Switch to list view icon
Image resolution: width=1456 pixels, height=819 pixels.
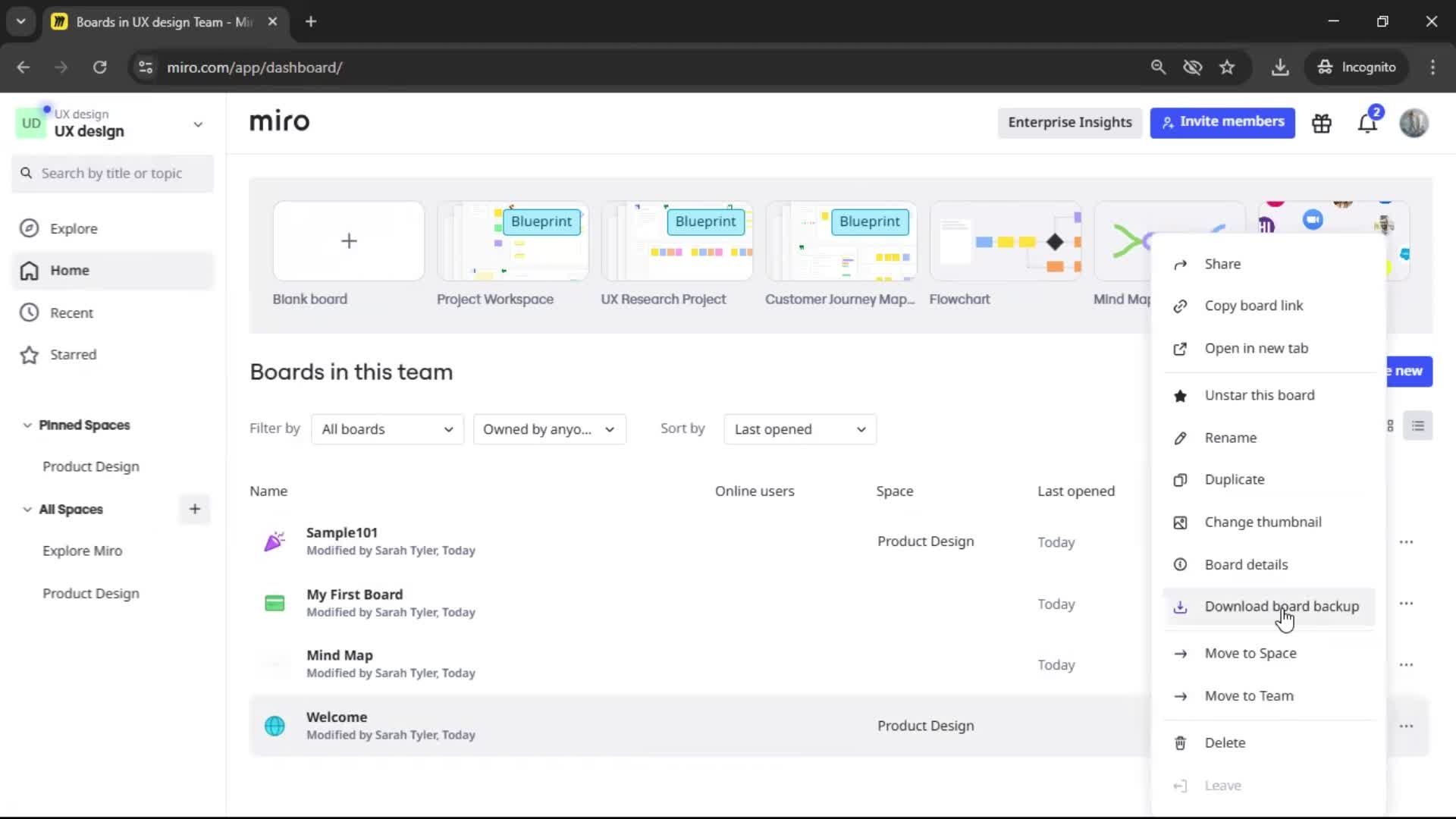coord(1418,426)
